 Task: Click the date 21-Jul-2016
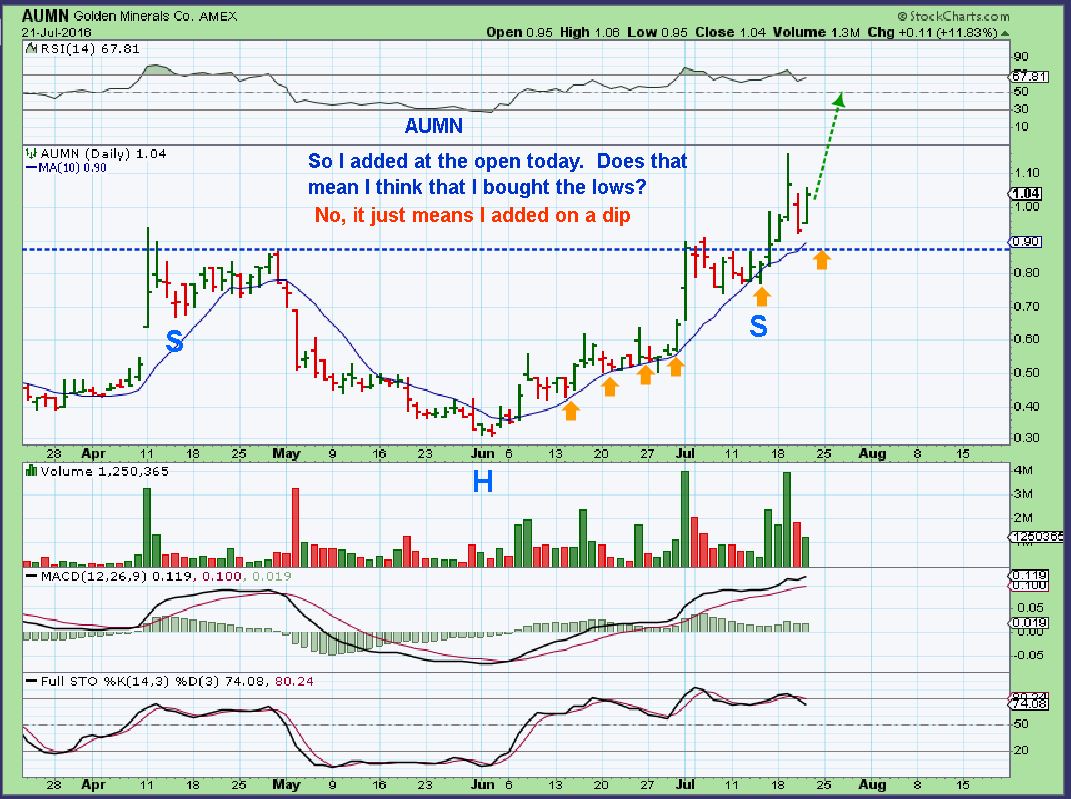click(x=56, y=32)
